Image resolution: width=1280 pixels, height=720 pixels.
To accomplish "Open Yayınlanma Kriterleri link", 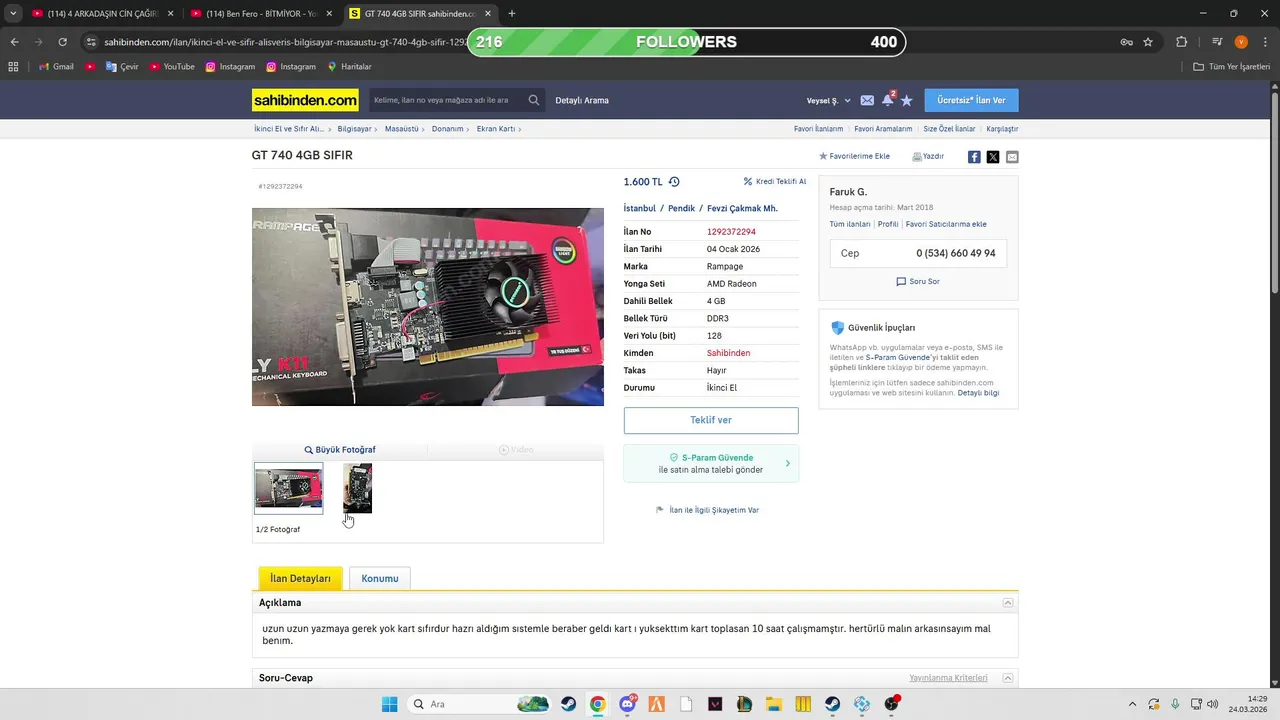I will click(948, 678).
